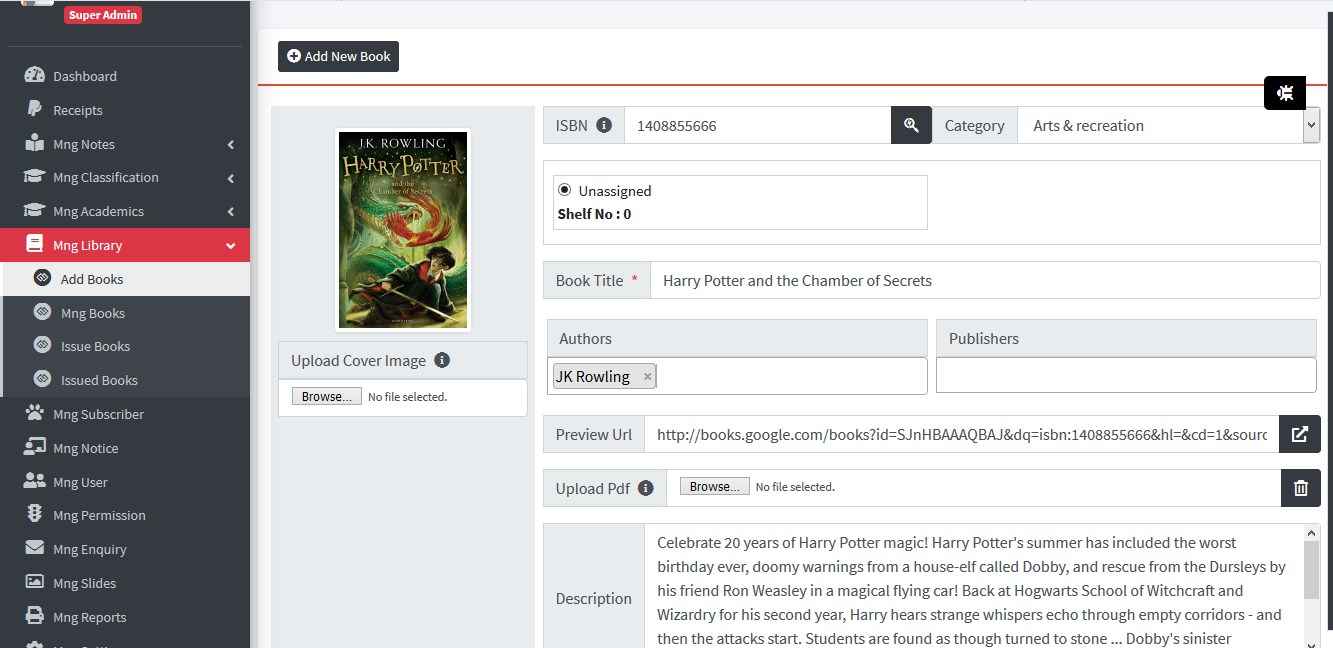Select the Unassigned shelf radio button
Viewport: 1333px width, 648px height.
pos(564,188)
